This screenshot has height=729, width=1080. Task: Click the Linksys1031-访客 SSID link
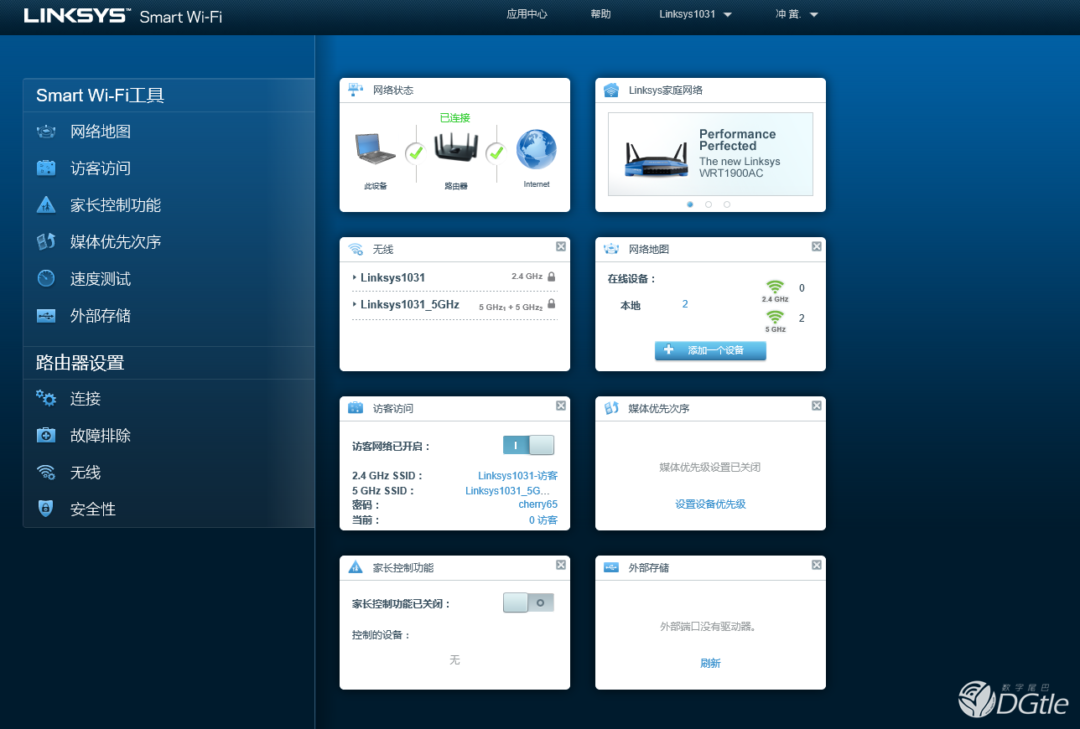tap(518, 475)
